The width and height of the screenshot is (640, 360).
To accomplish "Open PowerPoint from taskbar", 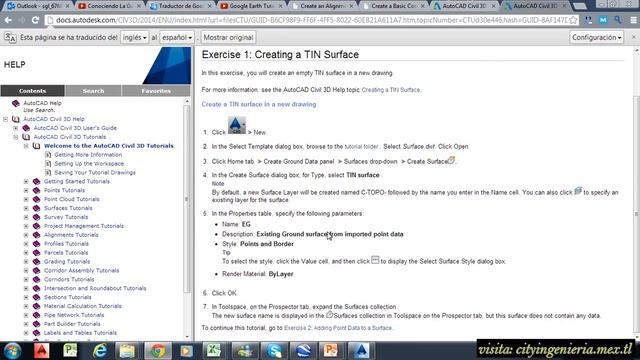I will point(331,351).
